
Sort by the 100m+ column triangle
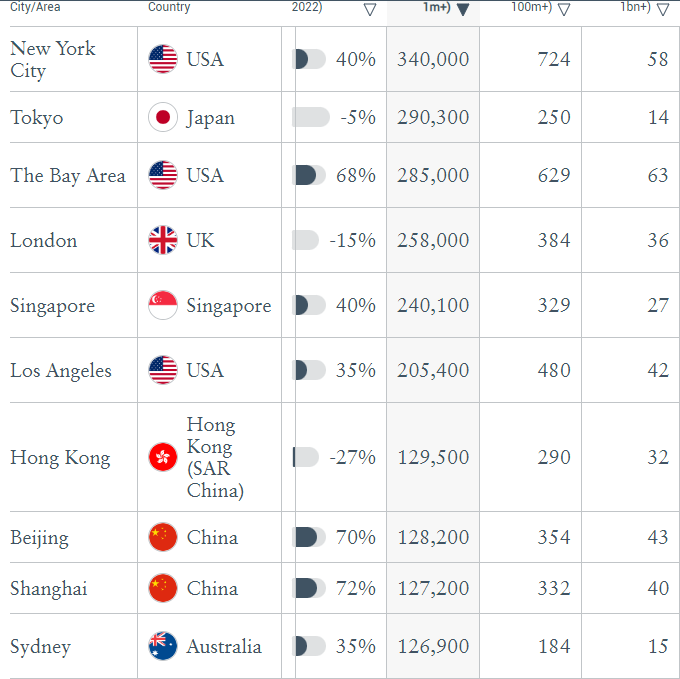564,9
